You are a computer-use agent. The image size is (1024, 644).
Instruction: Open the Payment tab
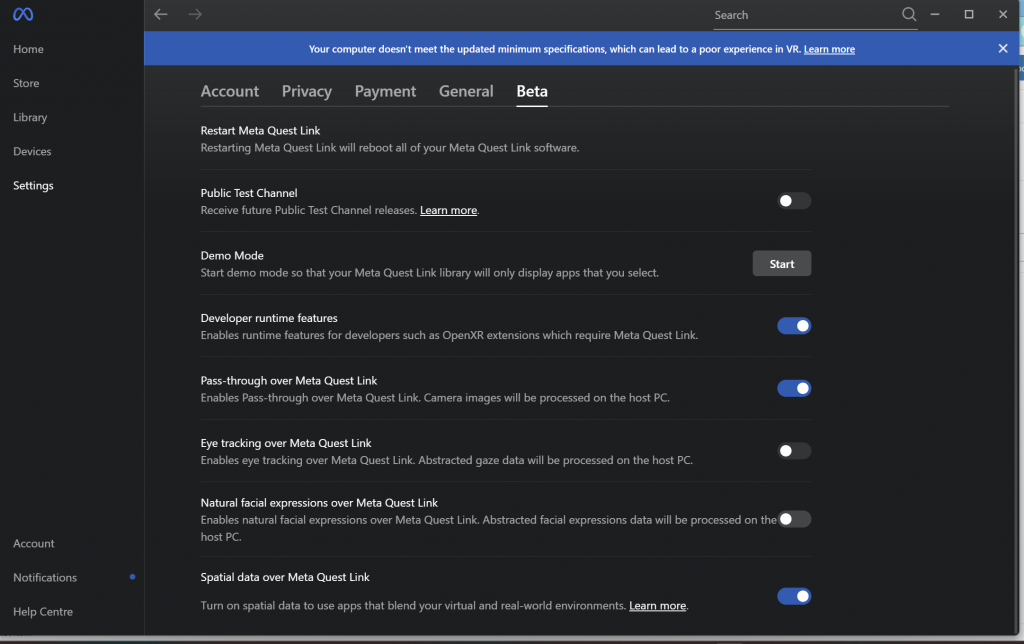pyautogui.click(x=385, y=91)
